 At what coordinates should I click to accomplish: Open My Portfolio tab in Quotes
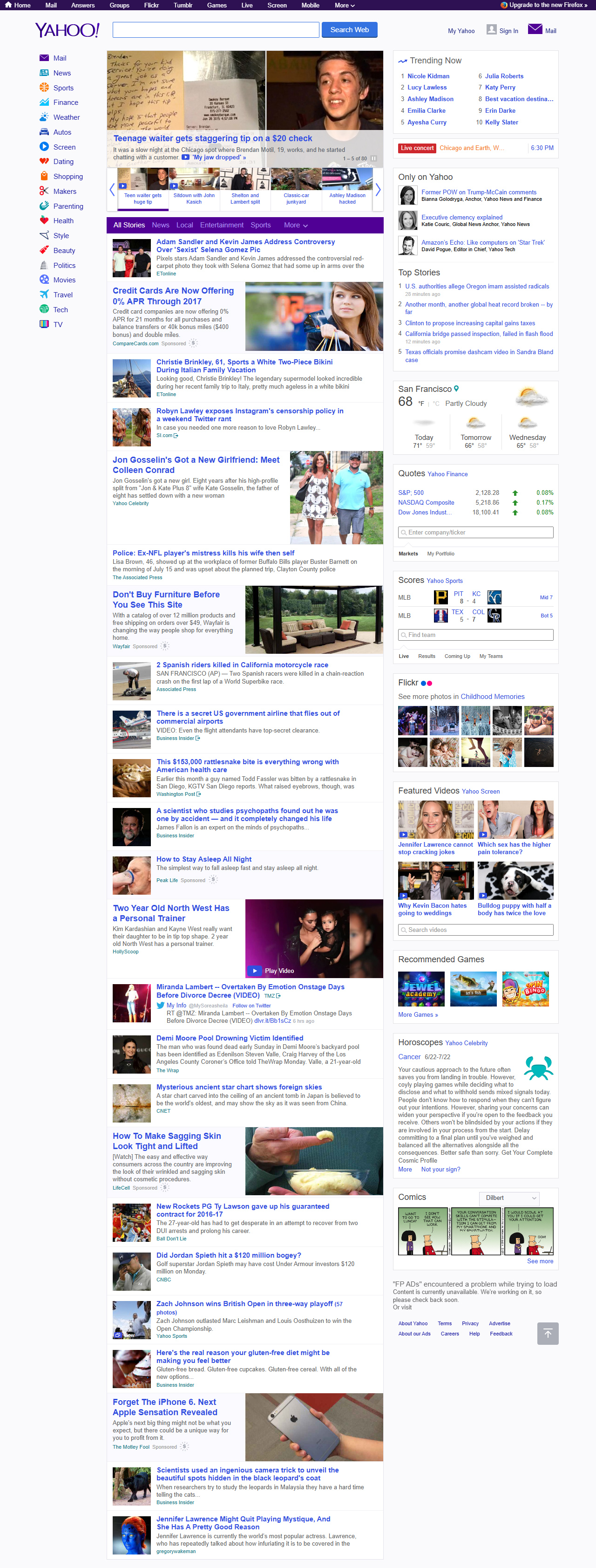(440, 554)
